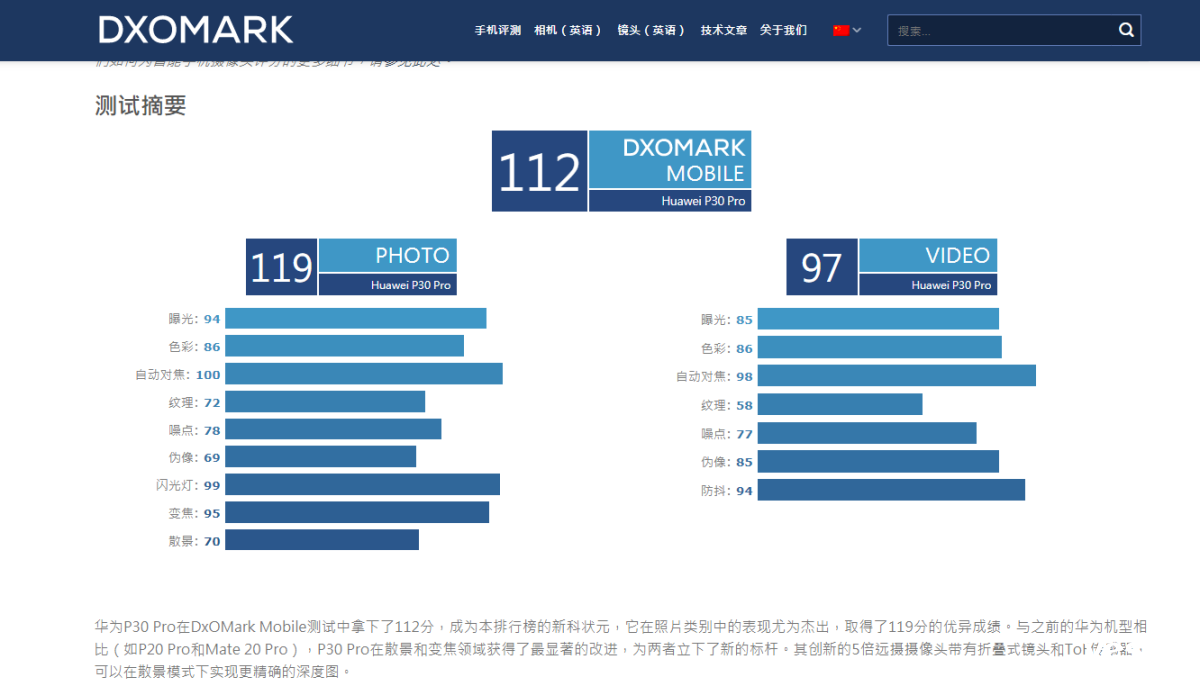
Task: Click the DXOMARK MOBILE badge title
Action: click(670, 160)
